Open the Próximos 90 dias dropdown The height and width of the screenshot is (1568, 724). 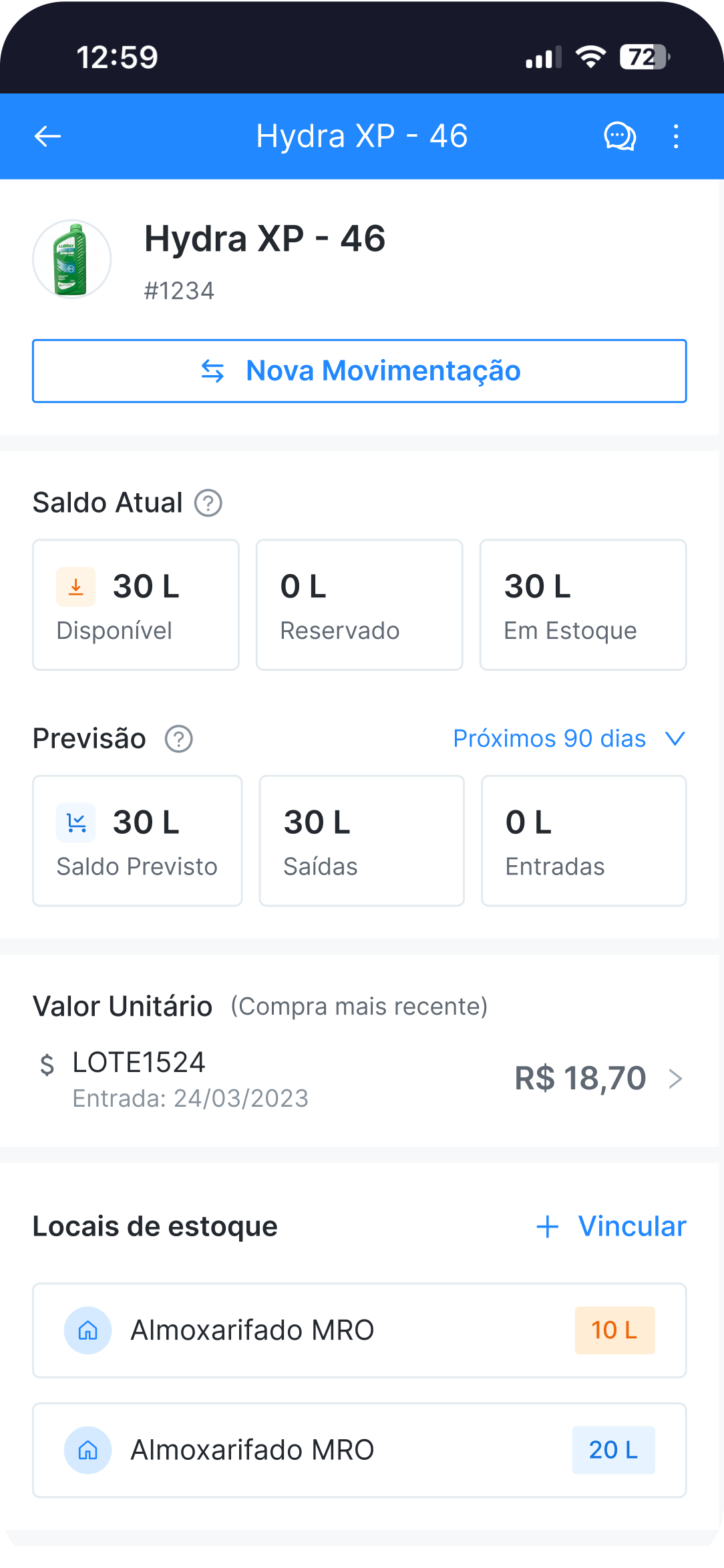pos(569,739)
